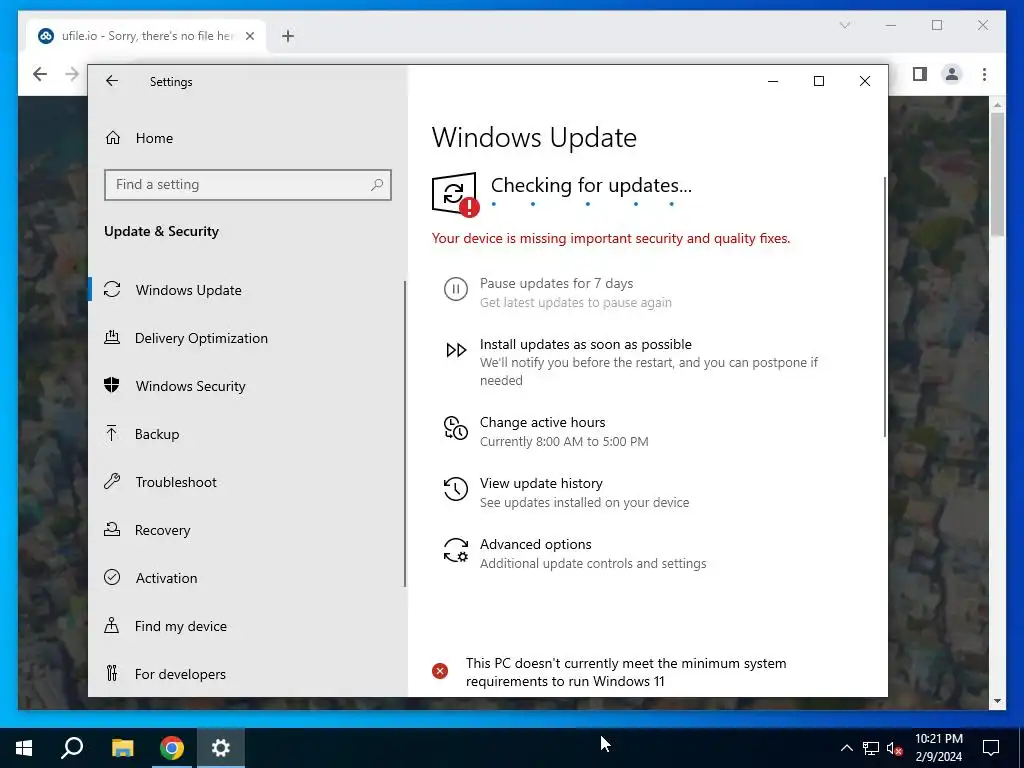The height and width of the screenshot is (768, 1024).
Task: Click the Recovery icon in sidebar
Action: pos(112,530)
